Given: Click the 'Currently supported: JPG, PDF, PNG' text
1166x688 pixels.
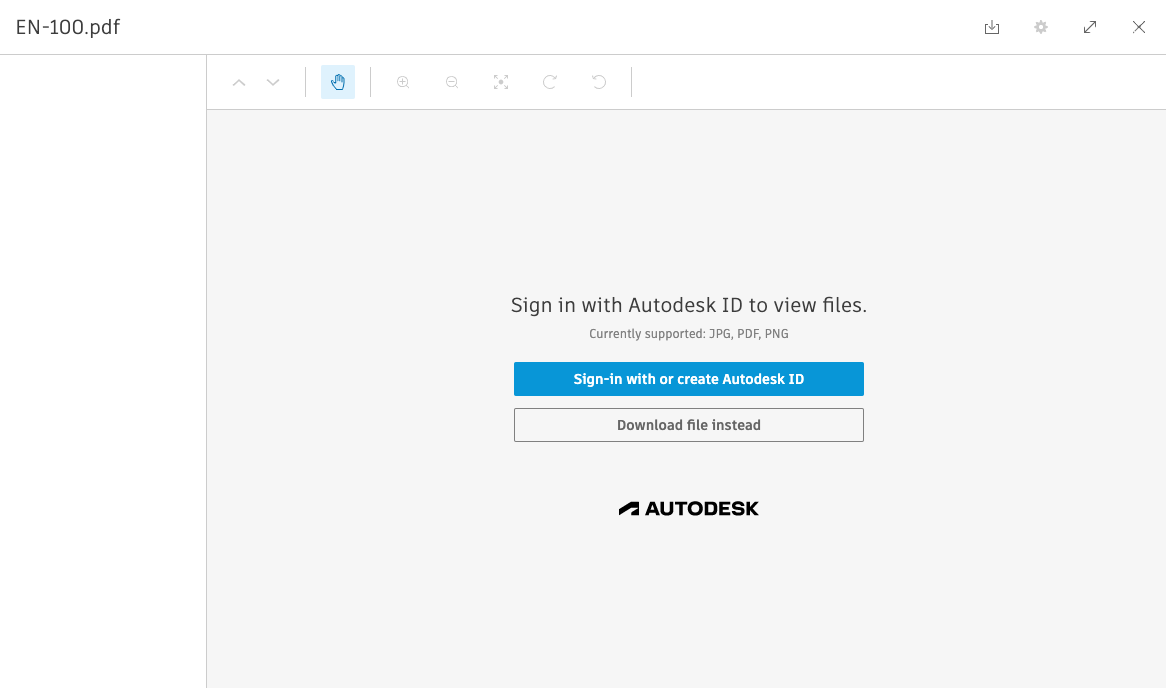Looking at the screenshot, I should click(x=689, y=334).
